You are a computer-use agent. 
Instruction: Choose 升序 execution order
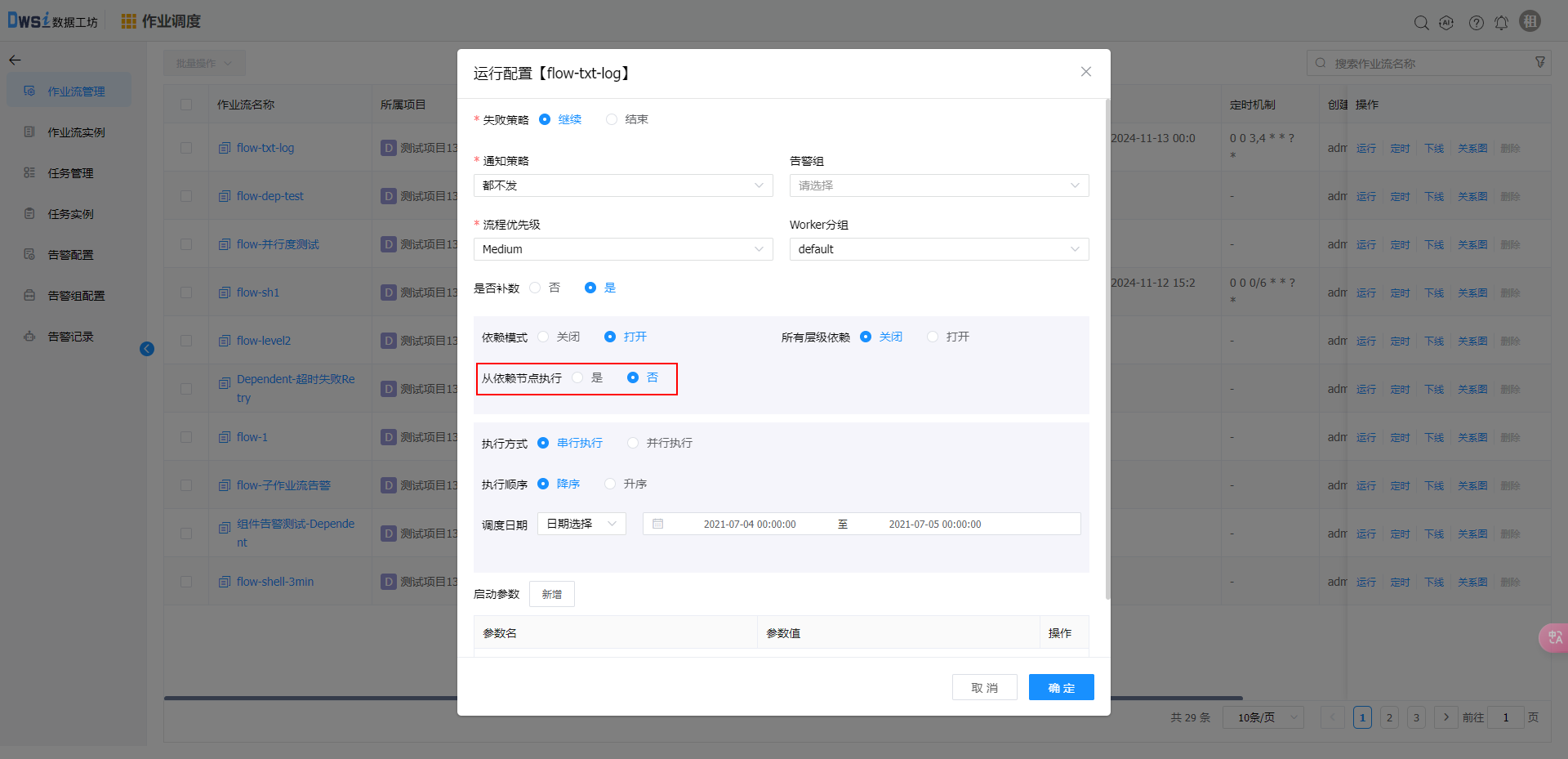610,484
